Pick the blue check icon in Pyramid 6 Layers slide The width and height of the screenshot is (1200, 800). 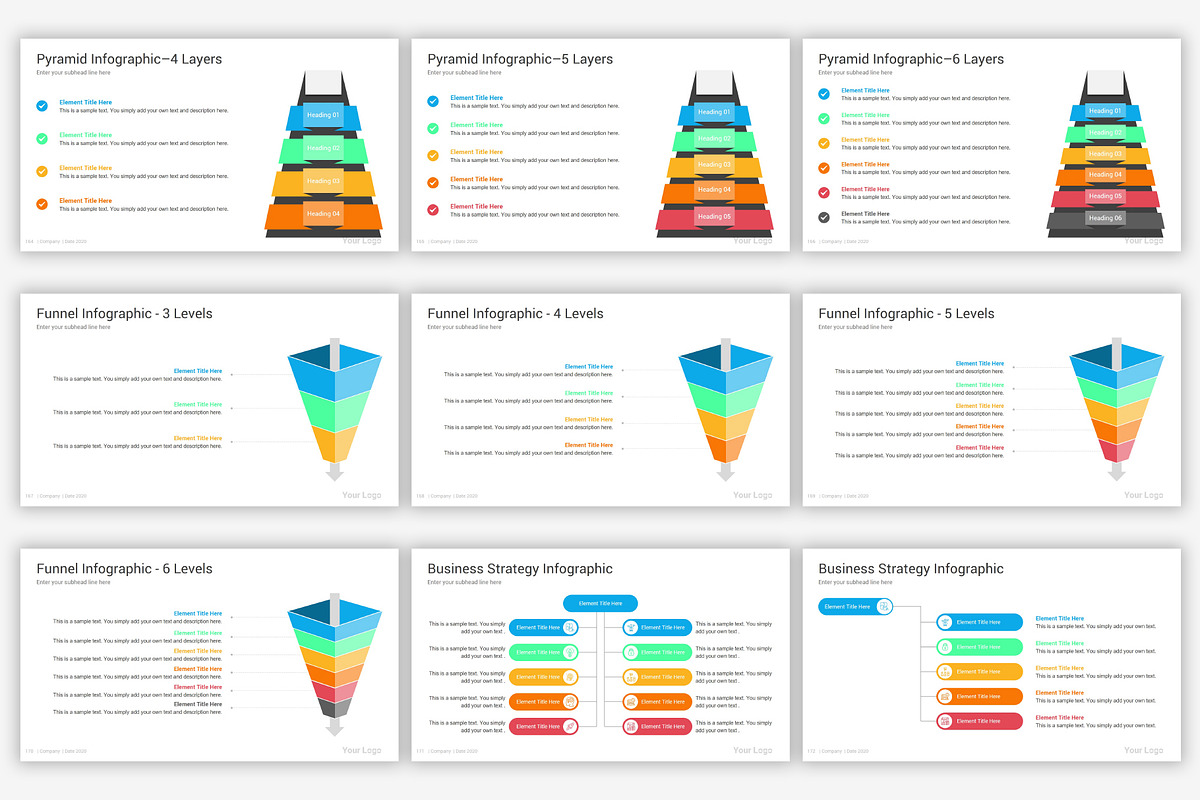tap(824, 94)
